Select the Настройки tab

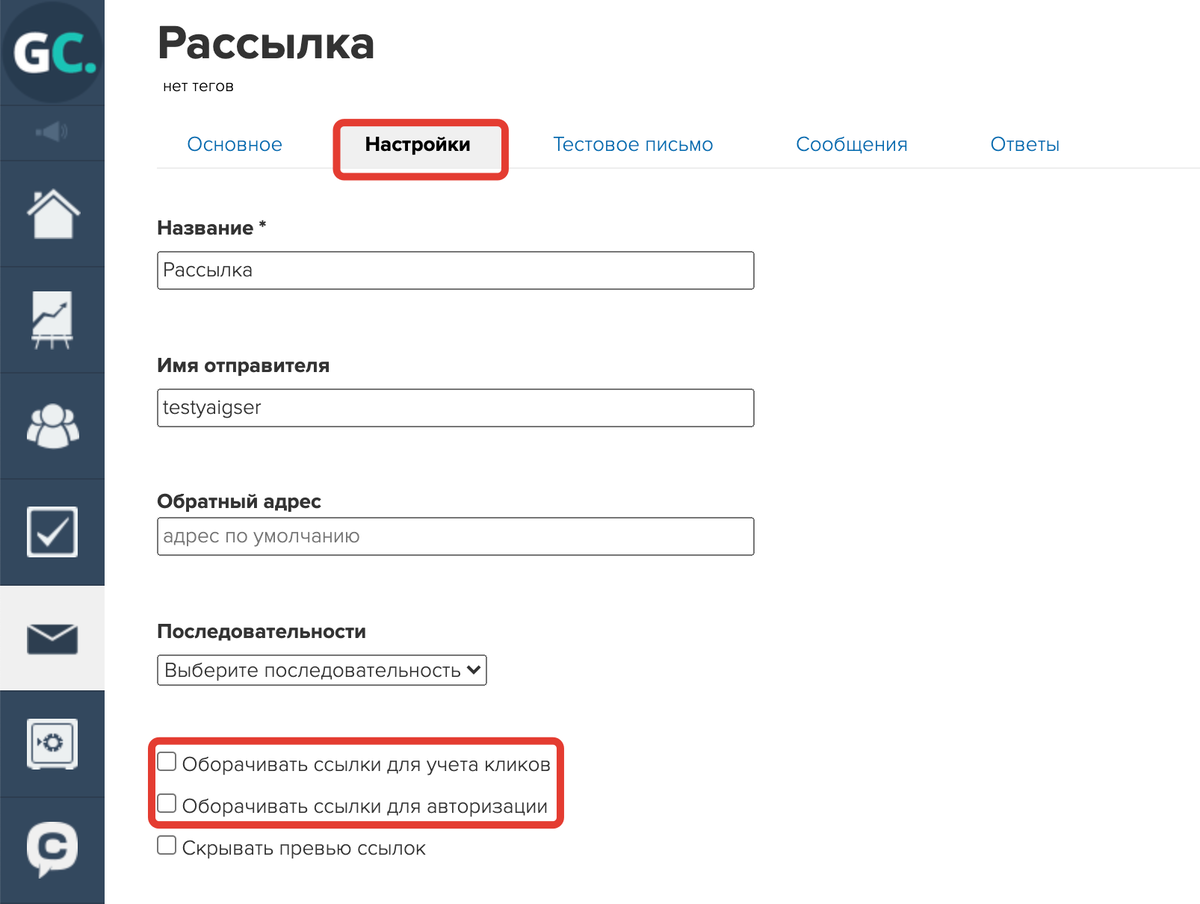(x=418, y=145)
